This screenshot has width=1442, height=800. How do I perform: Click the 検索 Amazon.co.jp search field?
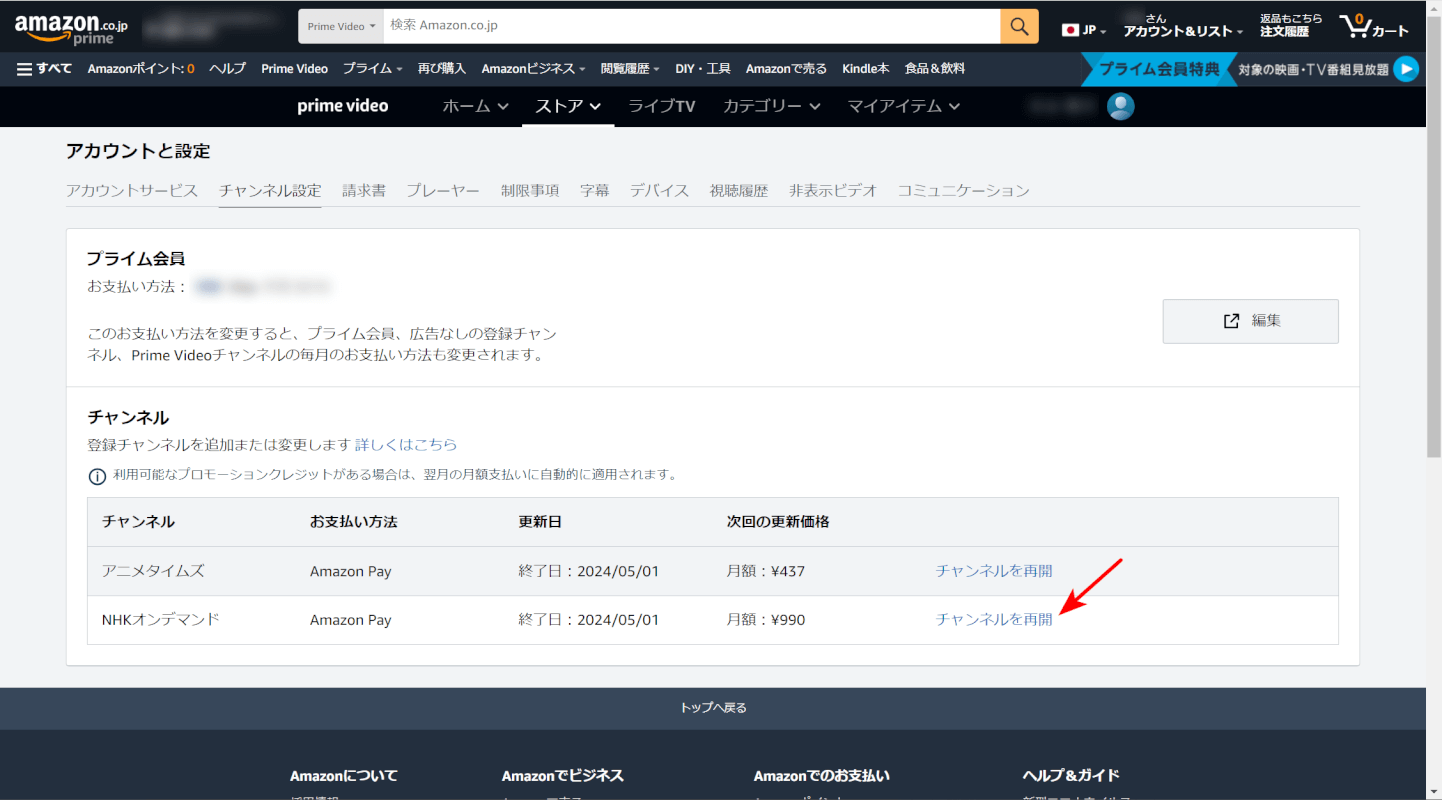point(692,26)
